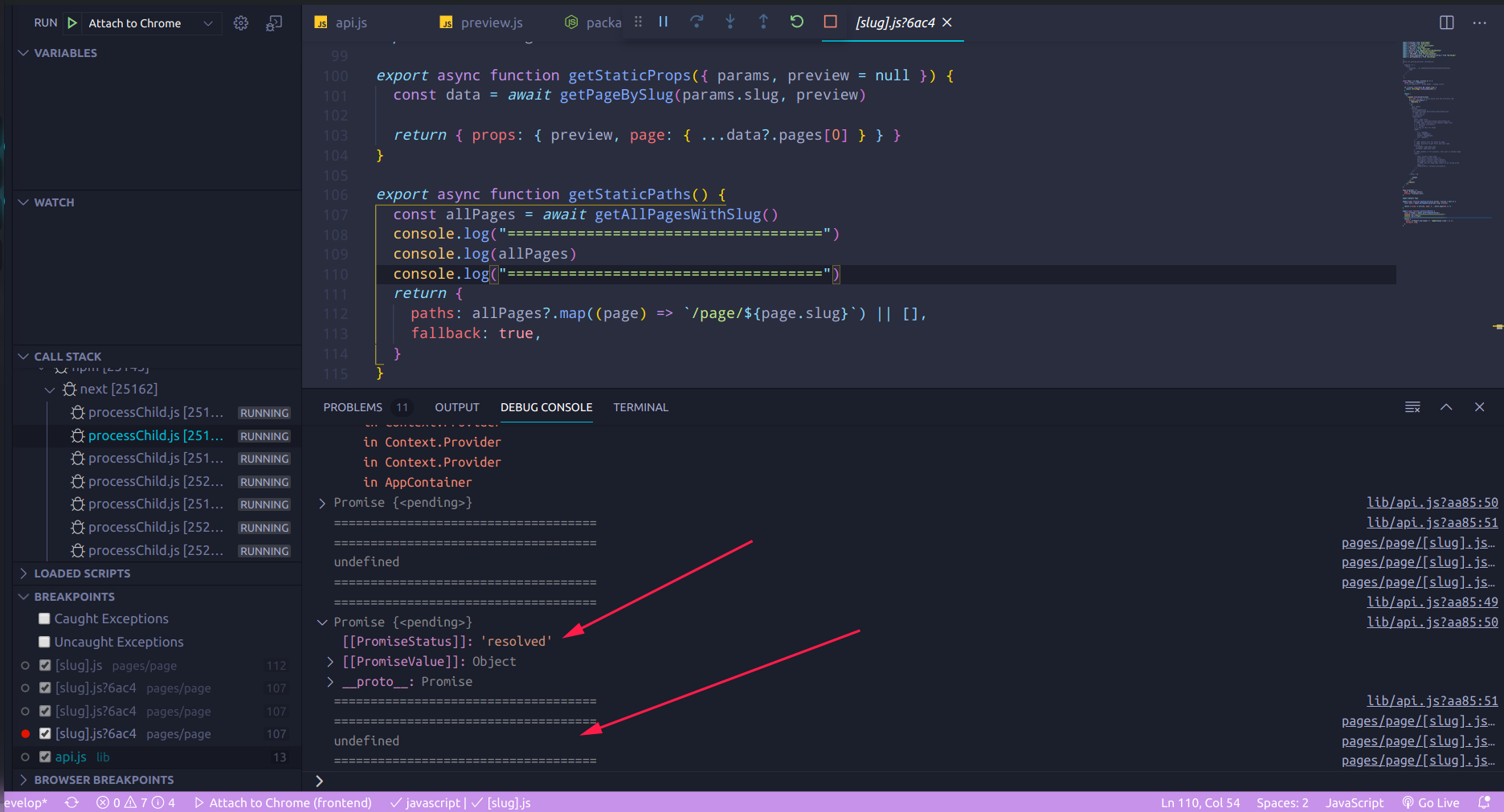Image resolution: width=1504 pixels, height=812 pixels.
Task: Click Spaces: 2 indentation setting
Action: coord(1282,802)
